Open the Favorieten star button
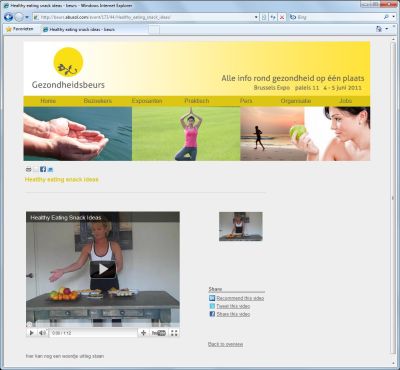 20,29
